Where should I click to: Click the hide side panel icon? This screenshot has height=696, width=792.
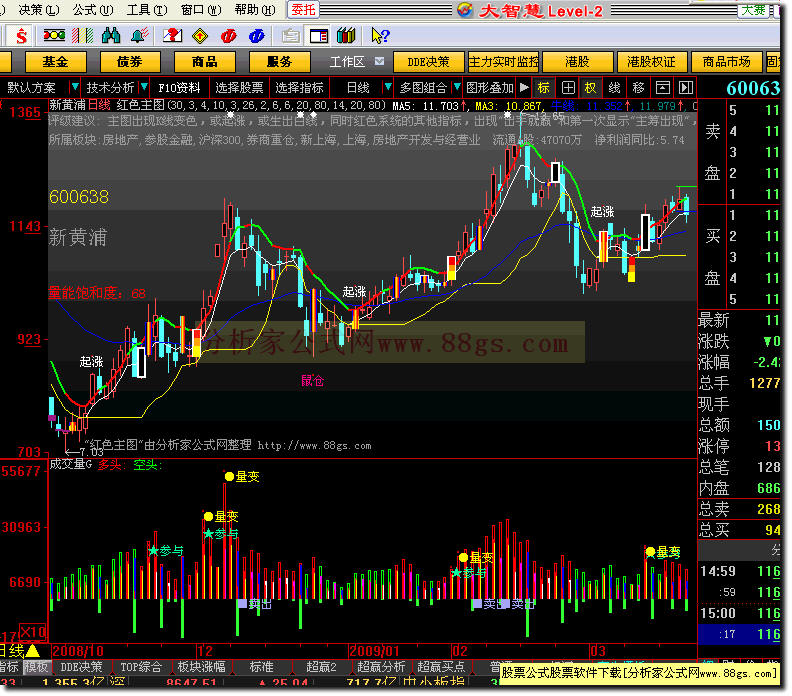685,88
